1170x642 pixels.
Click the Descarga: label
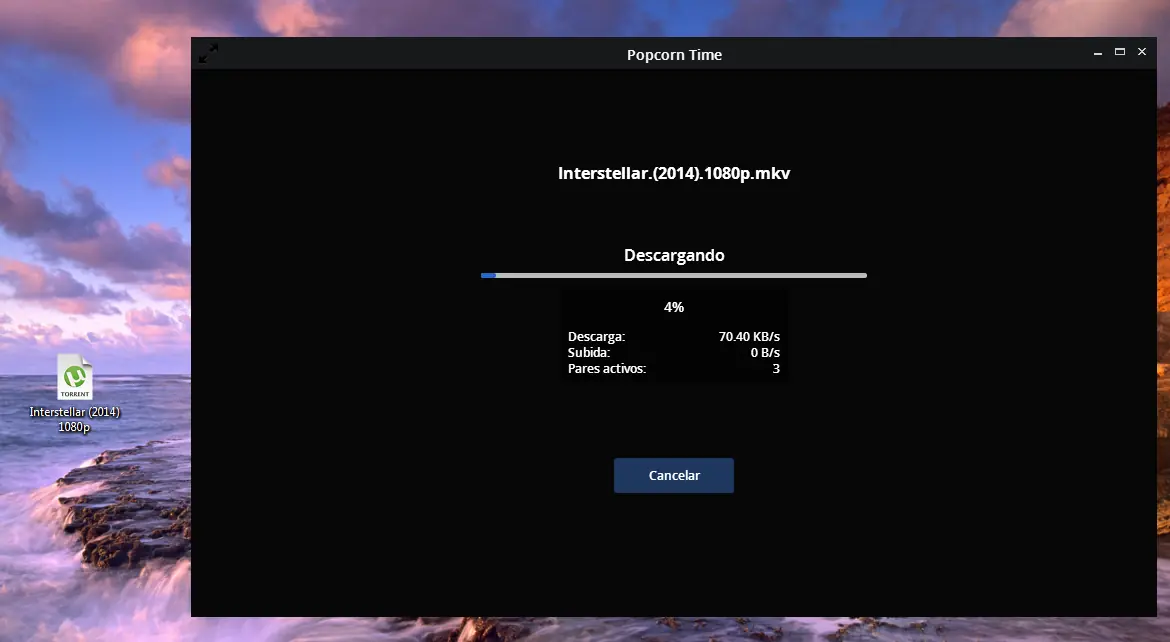[x=596, y=337]
